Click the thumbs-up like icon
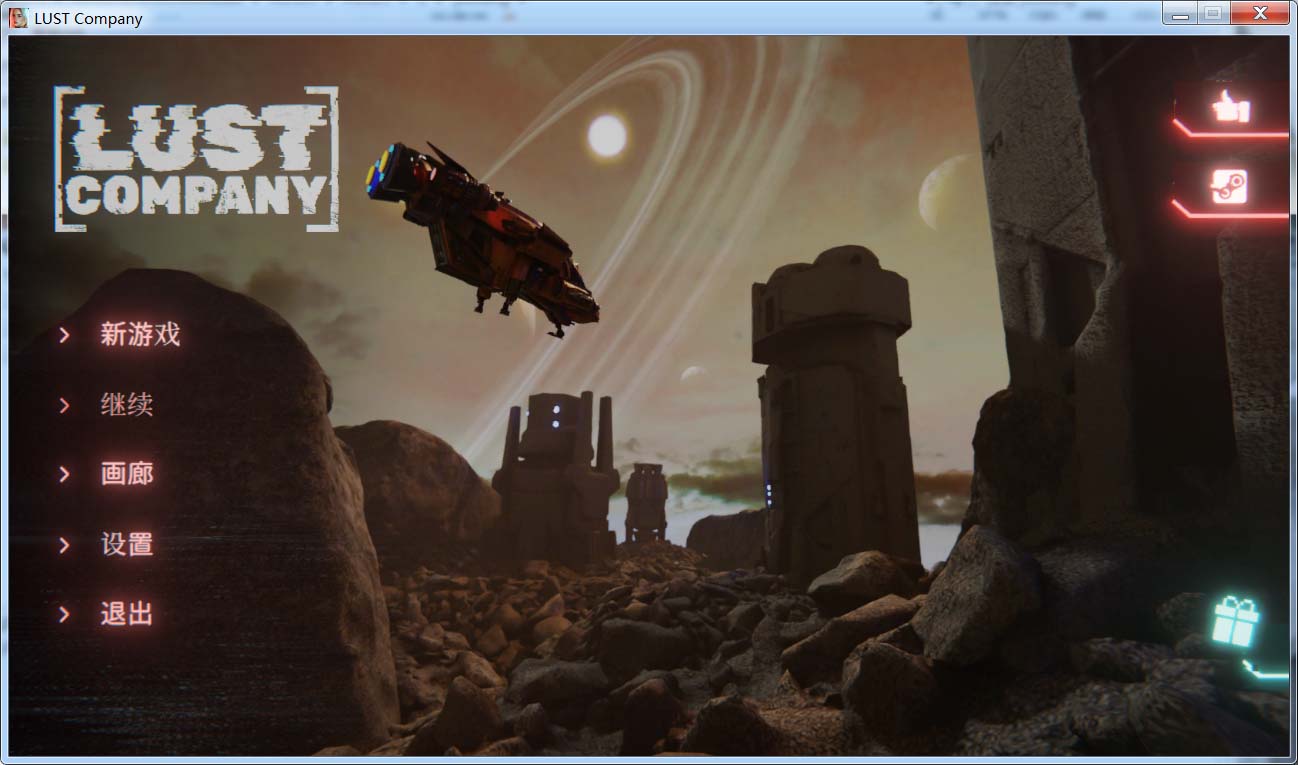 (x=1230, y=107)
